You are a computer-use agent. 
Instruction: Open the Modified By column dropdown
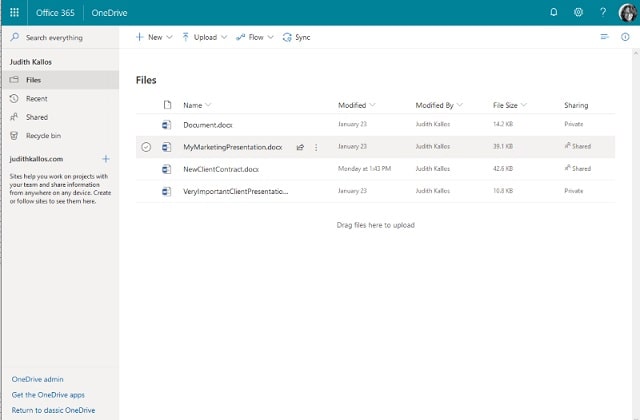click(x=460, y=105)
